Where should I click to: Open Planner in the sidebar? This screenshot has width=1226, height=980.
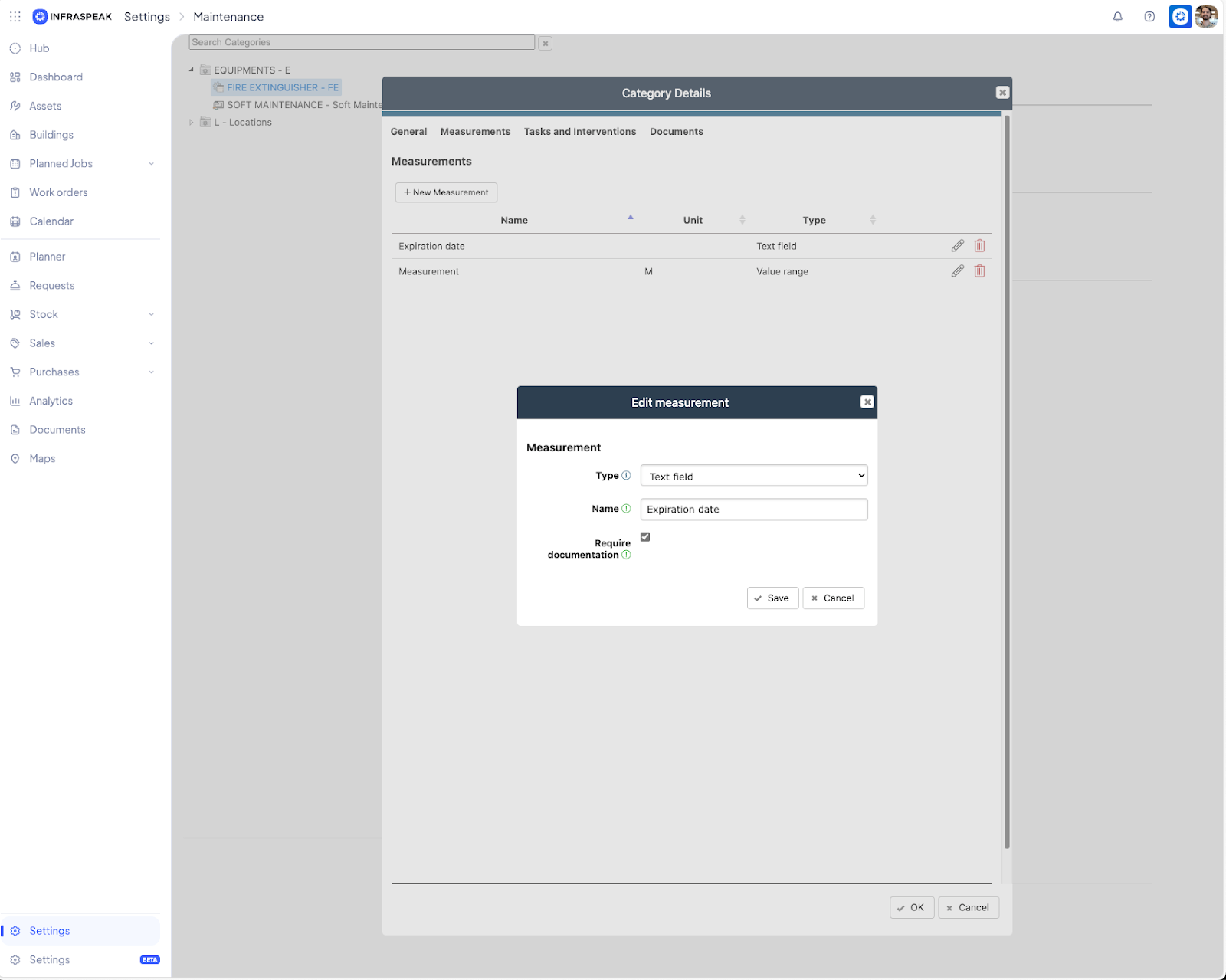click(48, 257)
